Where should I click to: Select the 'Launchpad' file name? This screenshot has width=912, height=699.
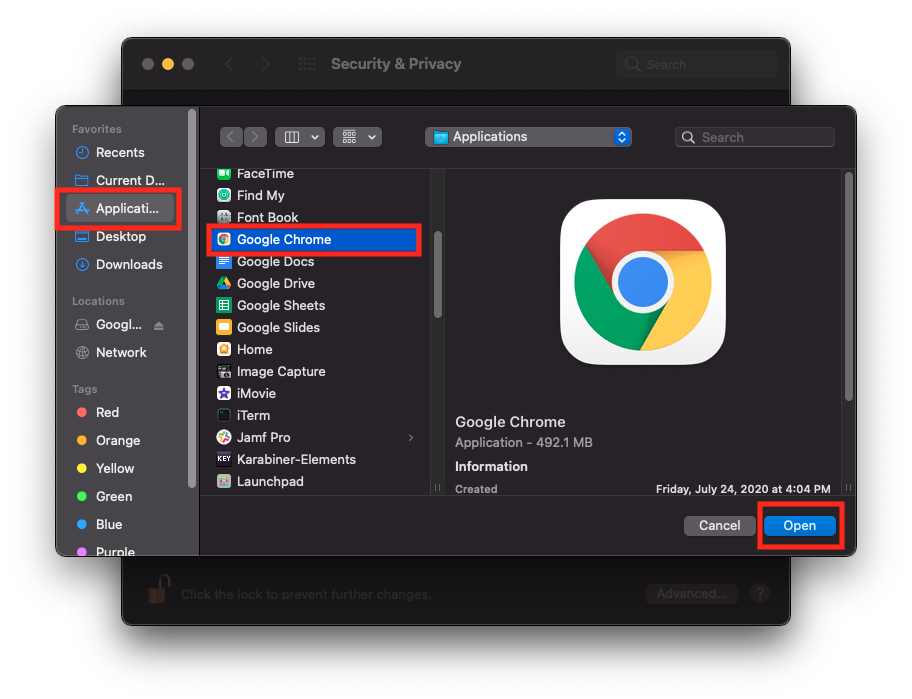point(270,482)
